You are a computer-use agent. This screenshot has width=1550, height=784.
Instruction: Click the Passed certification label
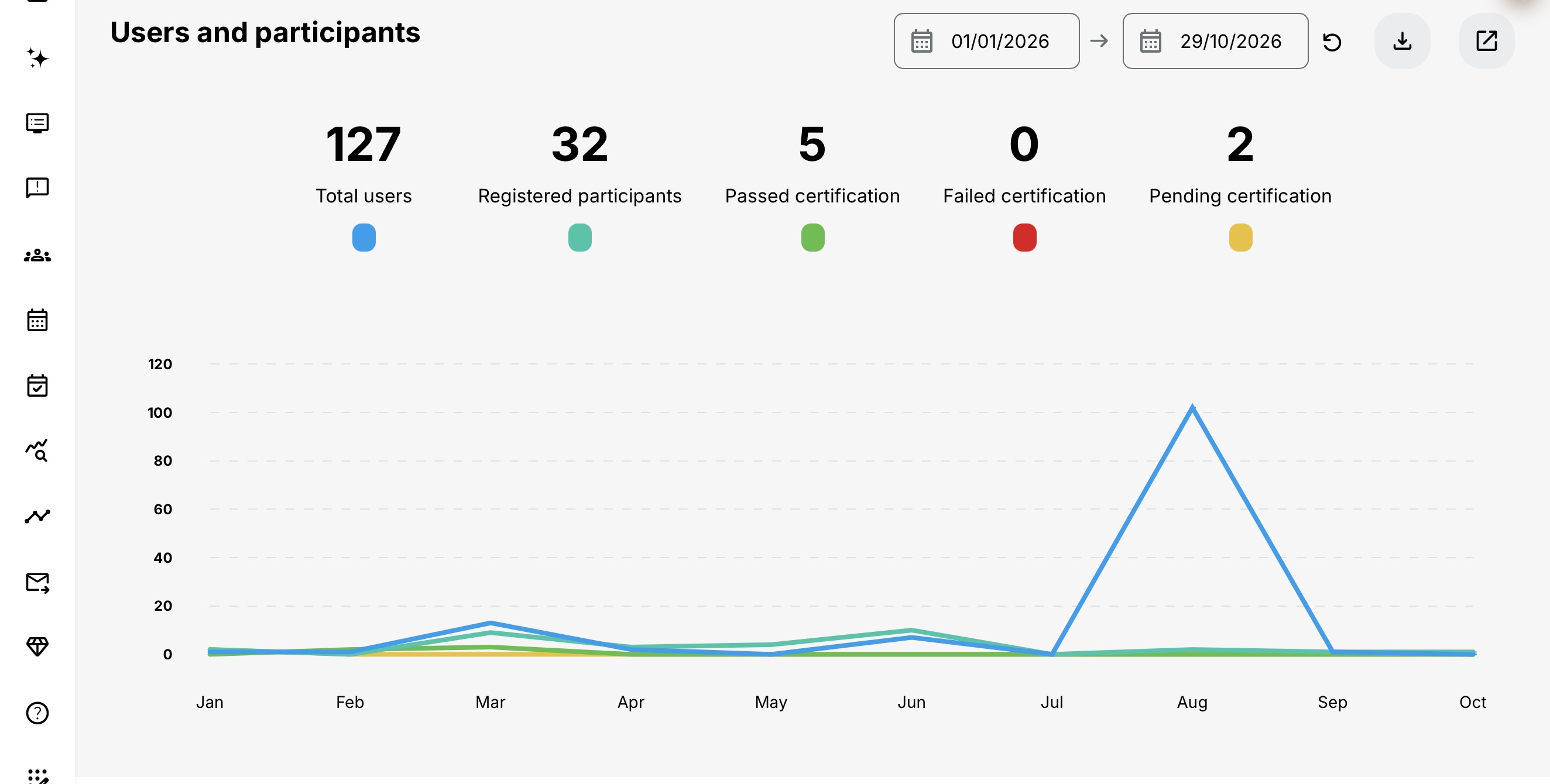[x=812, y=196]
